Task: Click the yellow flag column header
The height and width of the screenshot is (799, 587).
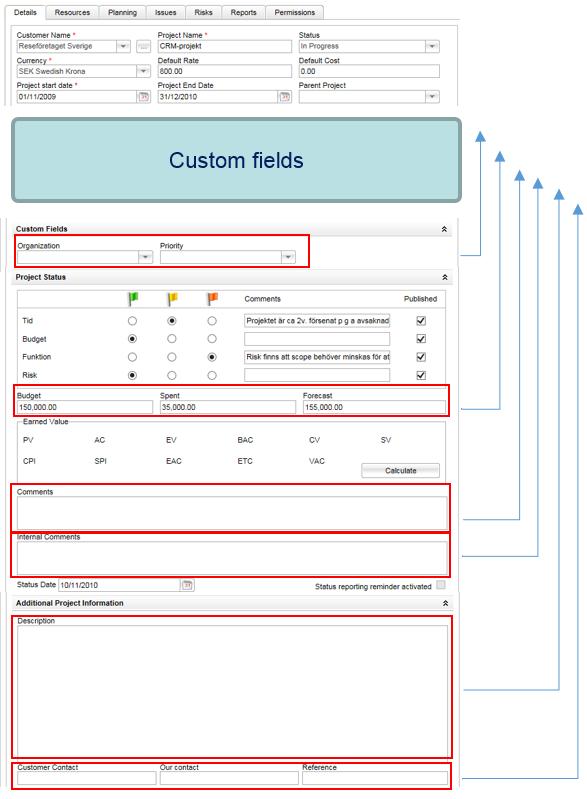Action: pos(172,299)
